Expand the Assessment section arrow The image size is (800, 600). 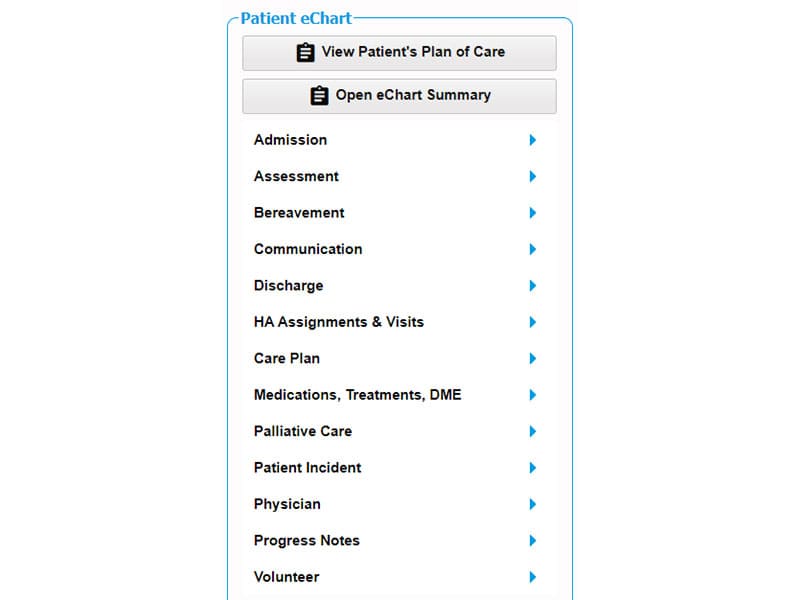(x=532, y=176)
